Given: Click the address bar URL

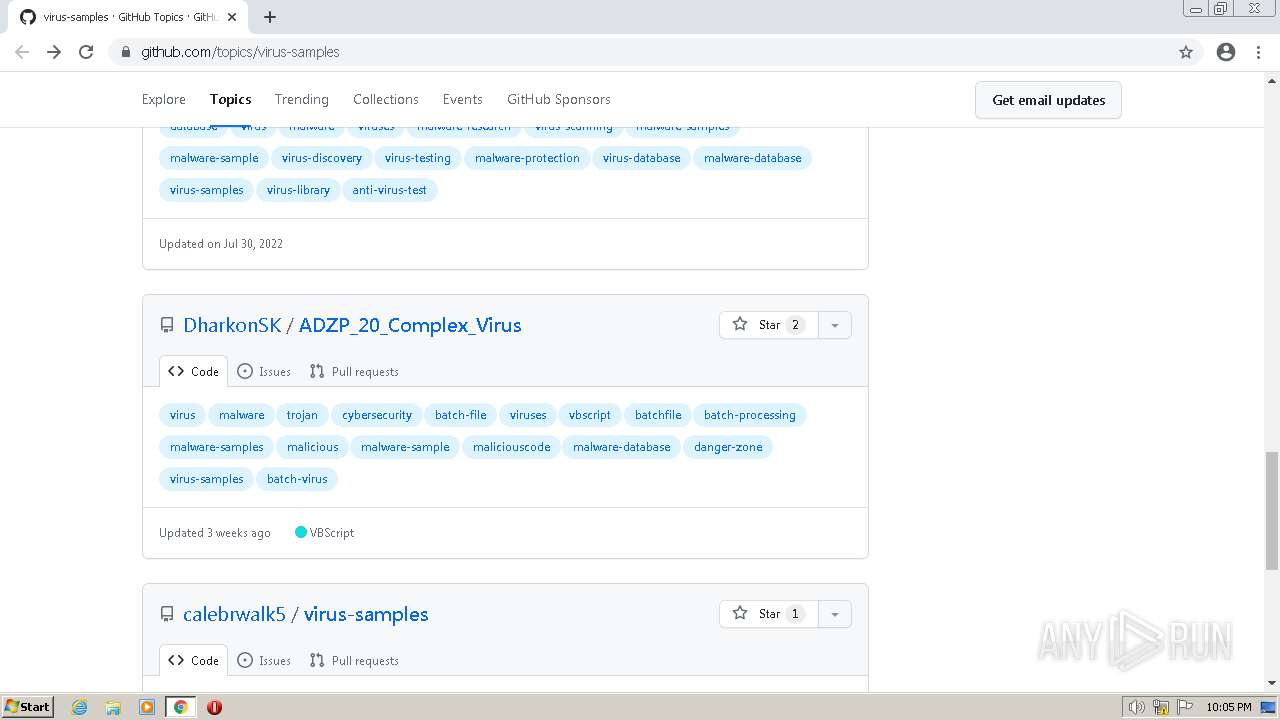Looking at the screenshot, I should coord(240,52).
